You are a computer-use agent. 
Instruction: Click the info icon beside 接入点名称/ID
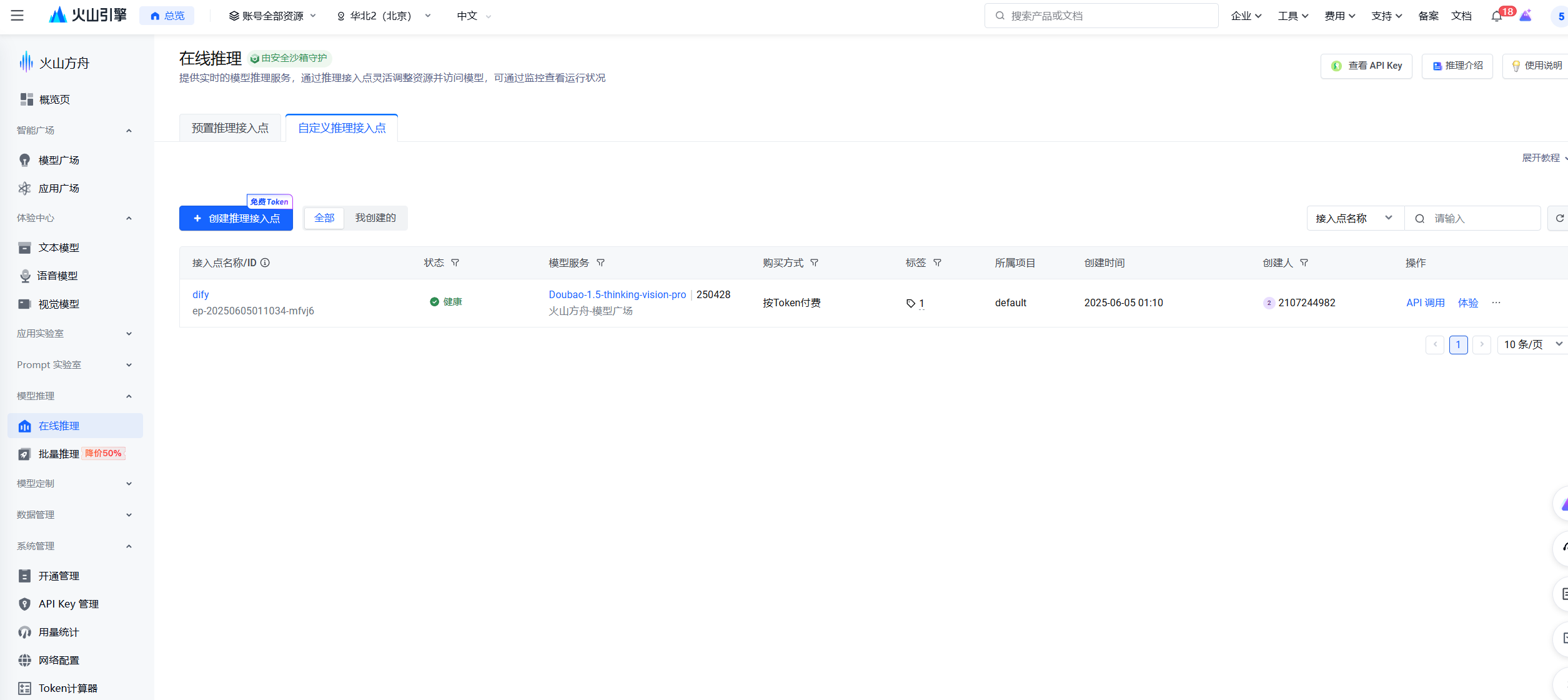point(265,263)
